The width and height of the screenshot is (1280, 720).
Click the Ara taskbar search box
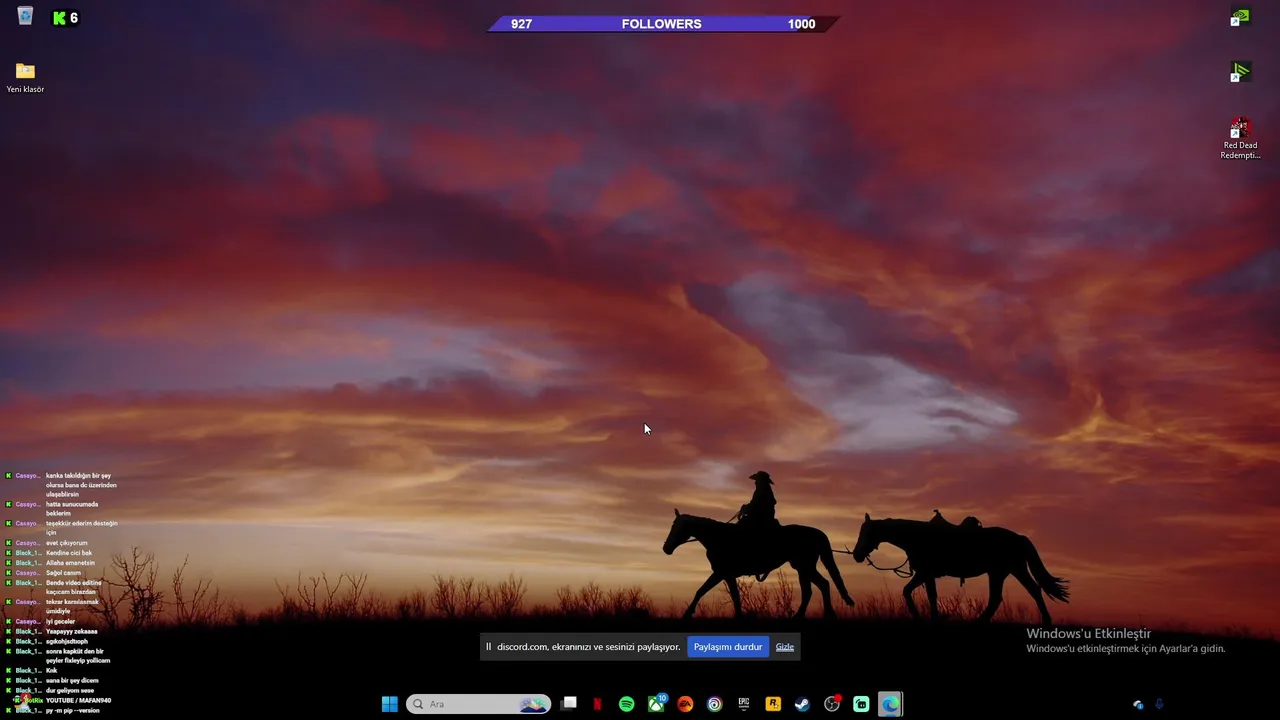tap(478, 704)
